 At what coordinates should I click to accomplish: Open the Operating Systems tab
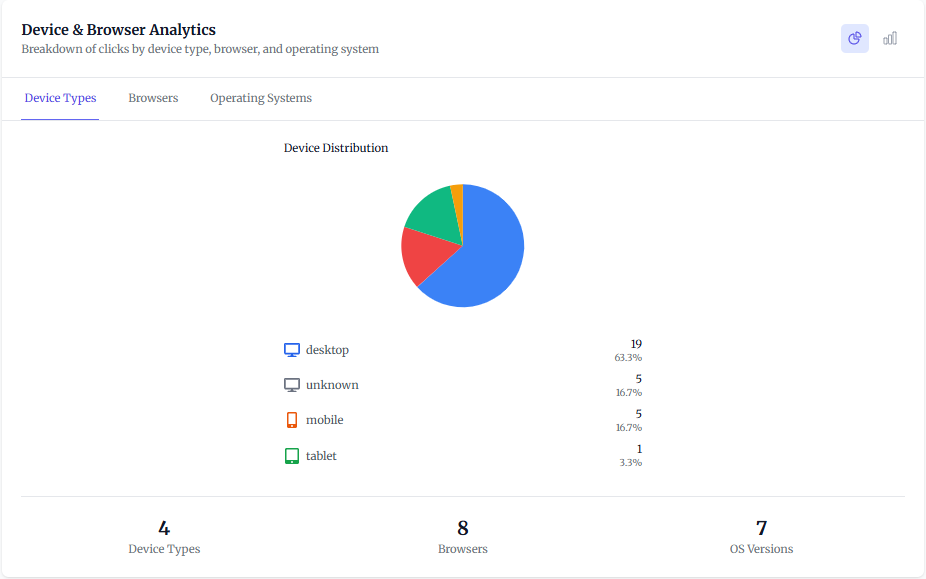pyautogui.click(x=260, y=98)
